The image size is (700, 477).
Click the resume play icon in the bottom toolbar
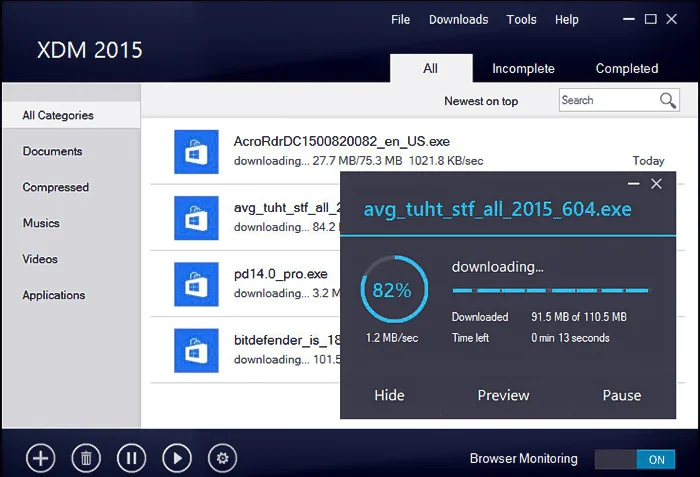point(177,458)
